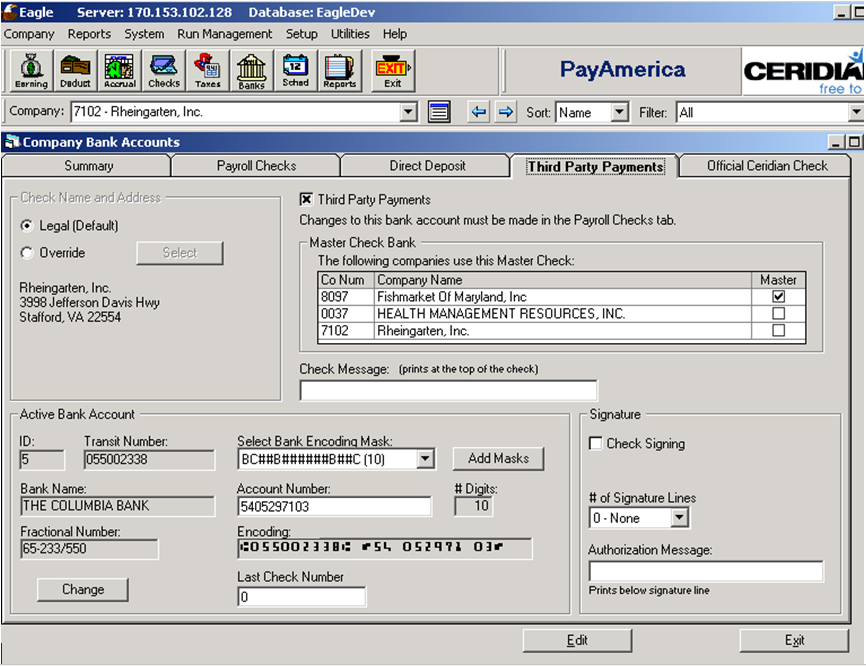
Task: Select the Third Party Payments tab
Action: coord(595,166)
